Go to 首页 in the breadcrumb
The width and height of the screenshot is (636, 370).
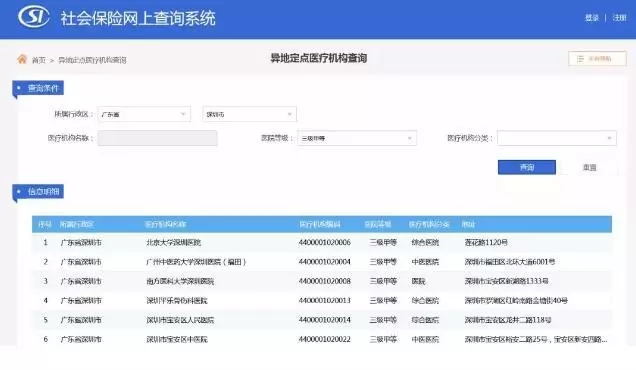pyautogui.click(x=39, y=60)
